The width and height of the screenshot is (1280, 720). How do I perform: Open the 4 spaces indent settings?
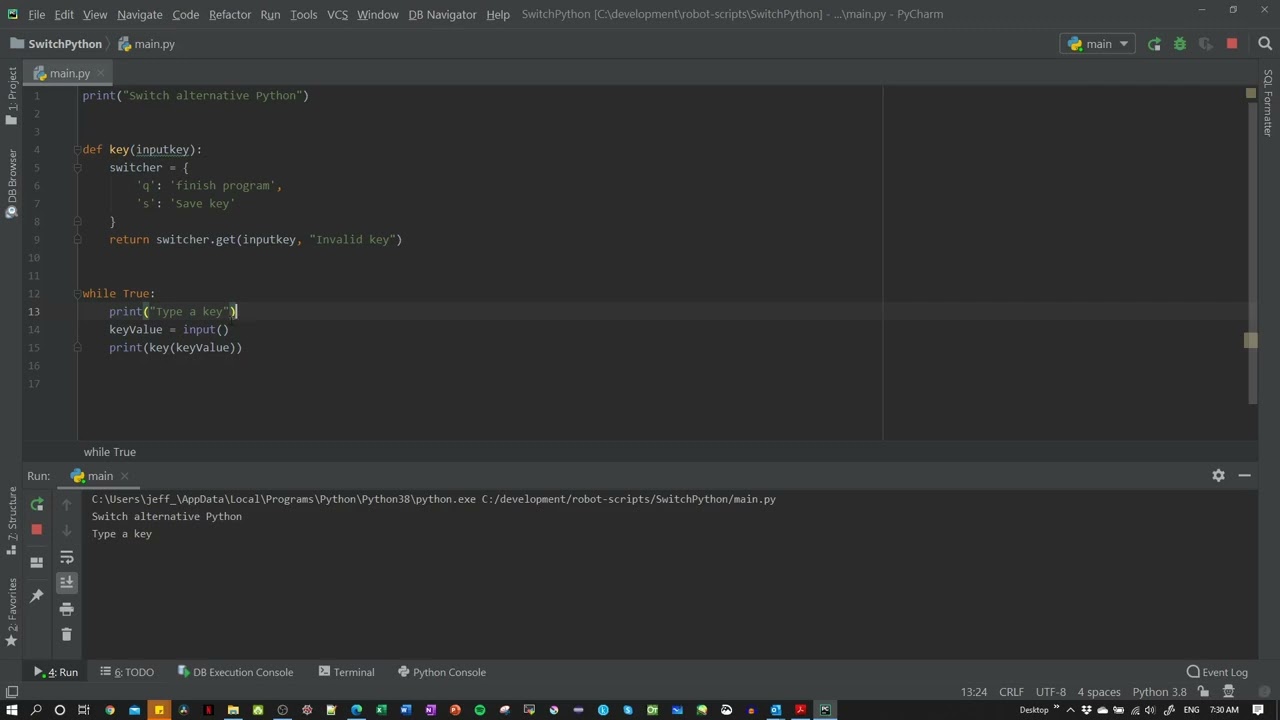click(x=1099, y=692)
